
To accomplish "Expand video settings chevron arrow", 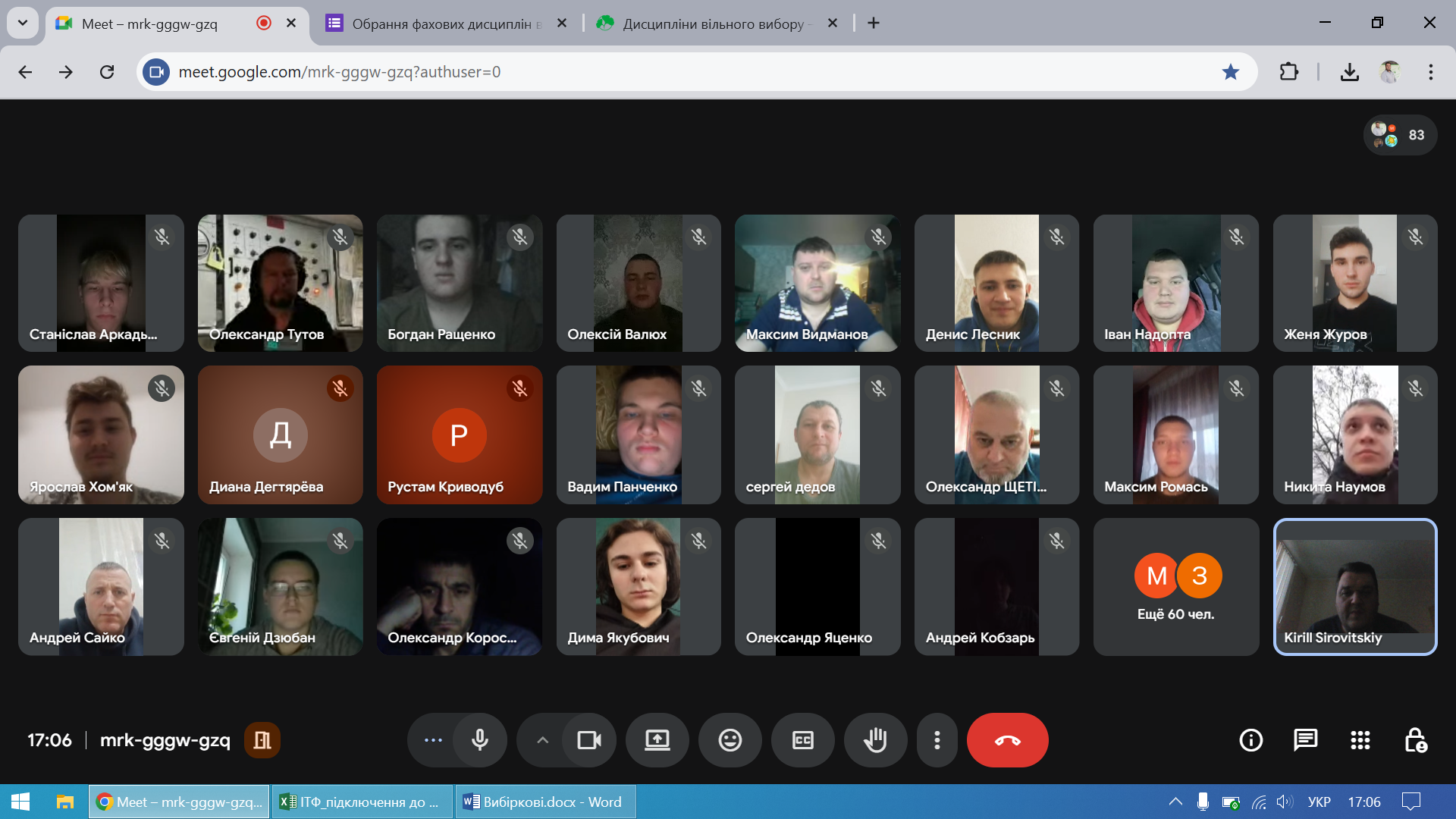I will pyautogui.click(x=542, y=740).
